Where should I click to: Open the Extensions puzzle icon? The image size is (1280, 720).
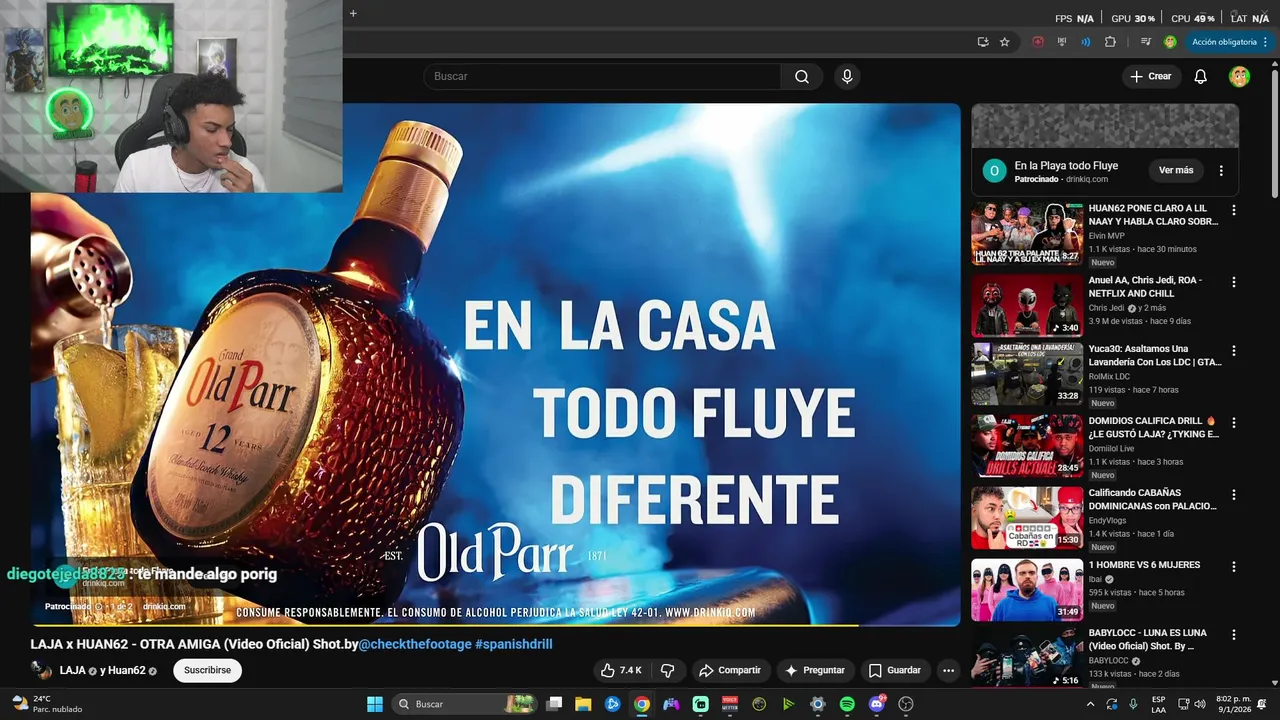point(1110,42)
